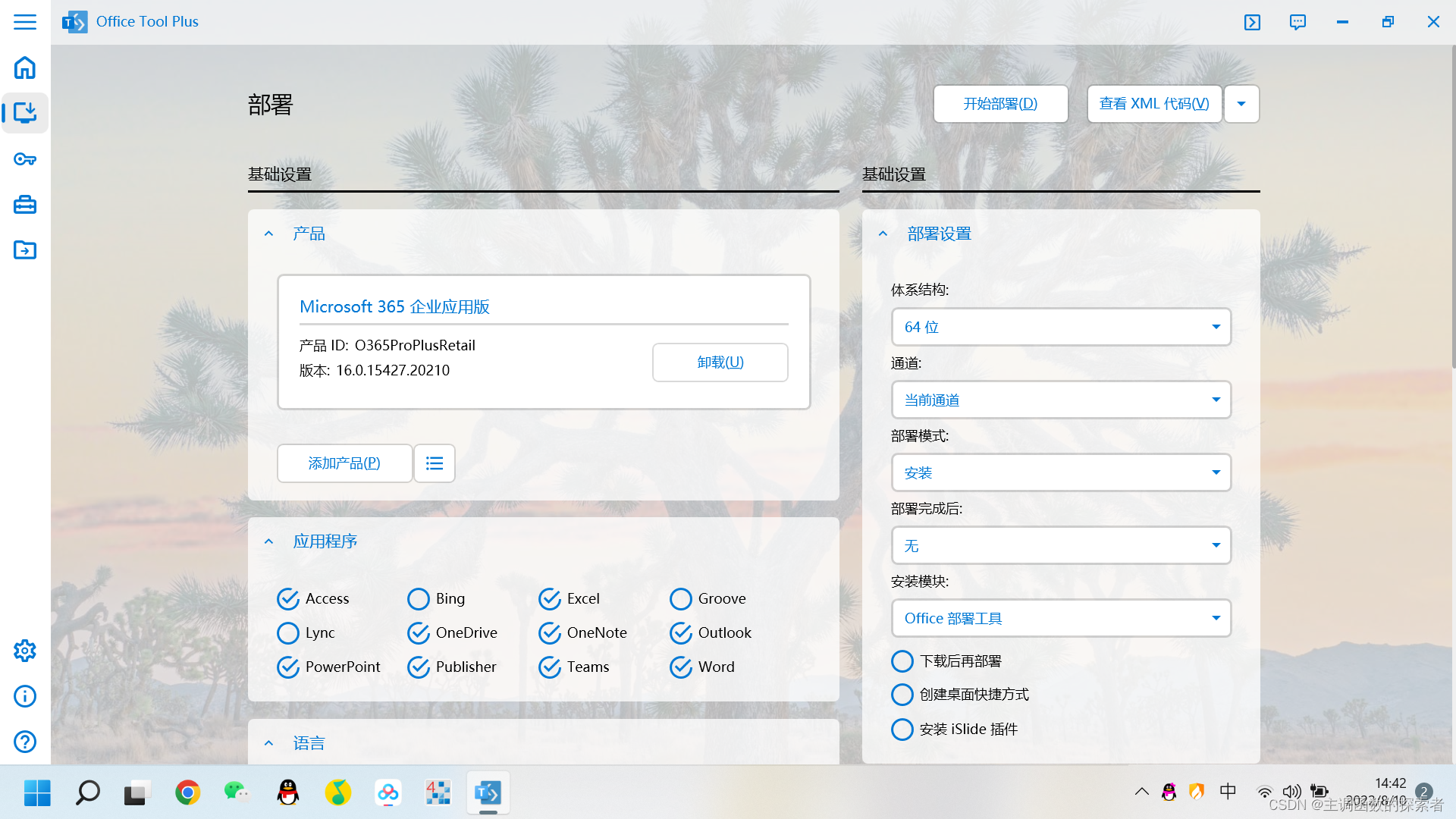Launch Google Chrome from taskbar

pyautogui.click(x=187, y=793)
